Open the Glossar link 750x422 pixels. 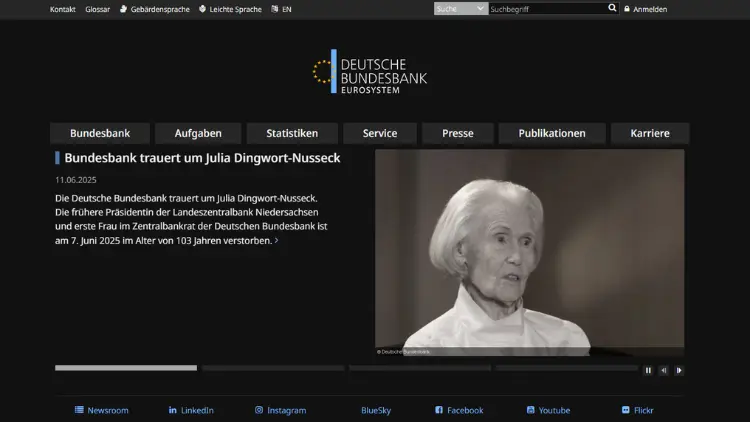[98, 9]
